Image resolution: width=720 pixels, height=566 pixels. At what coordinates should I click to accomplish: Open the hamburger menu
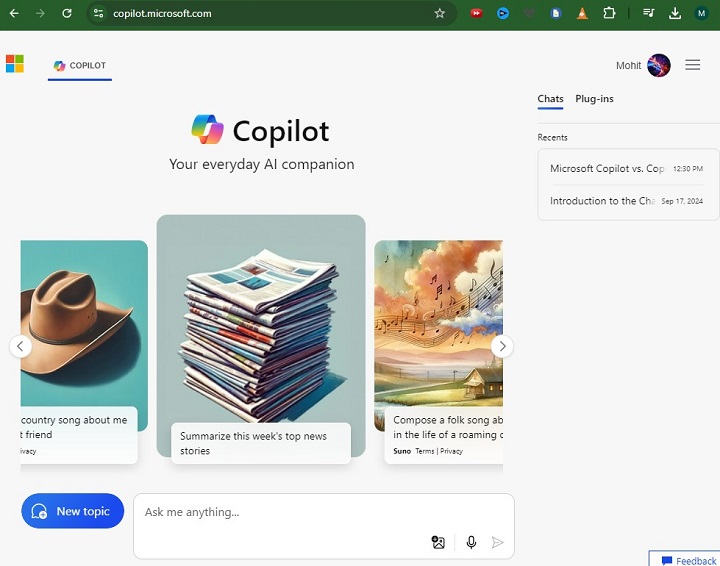692,65
